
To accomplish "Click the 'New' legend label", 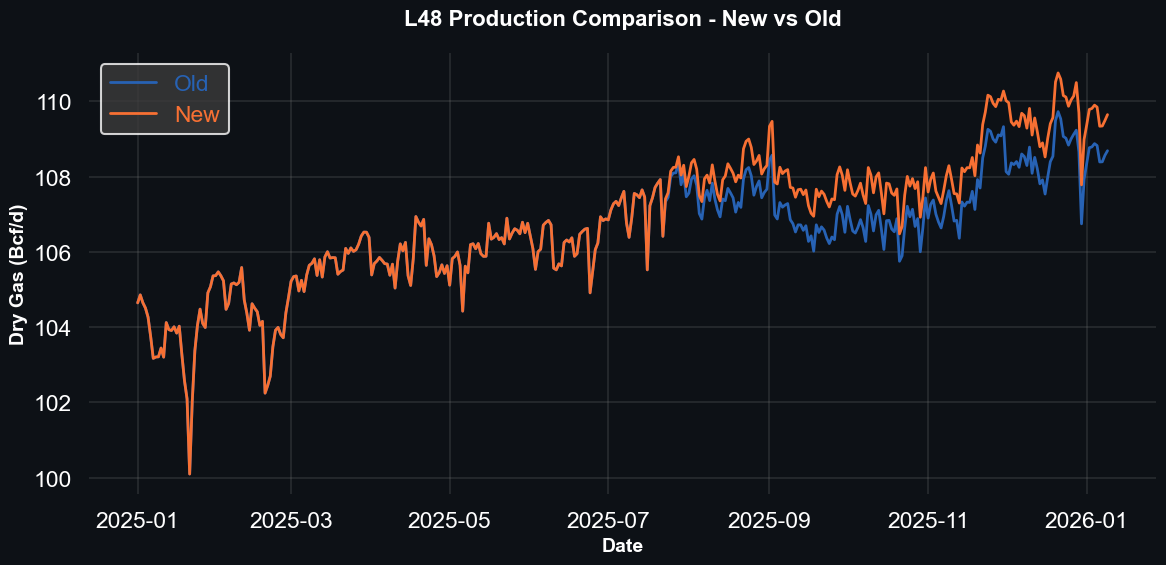I will (x=197, y=114).
